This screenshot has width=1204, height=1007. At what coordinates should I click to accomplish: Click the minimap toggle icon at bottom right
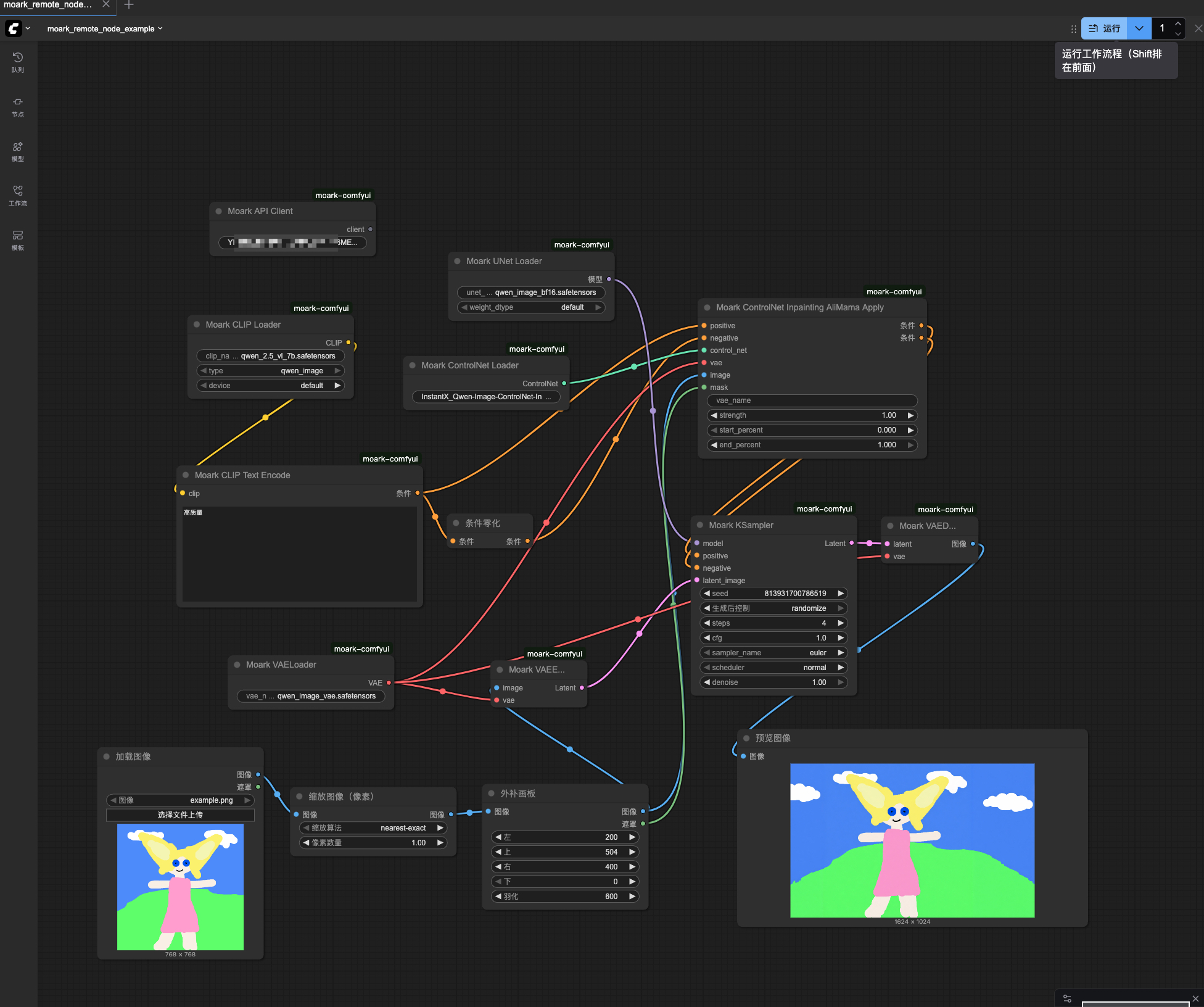click(x=1066, y=998)
